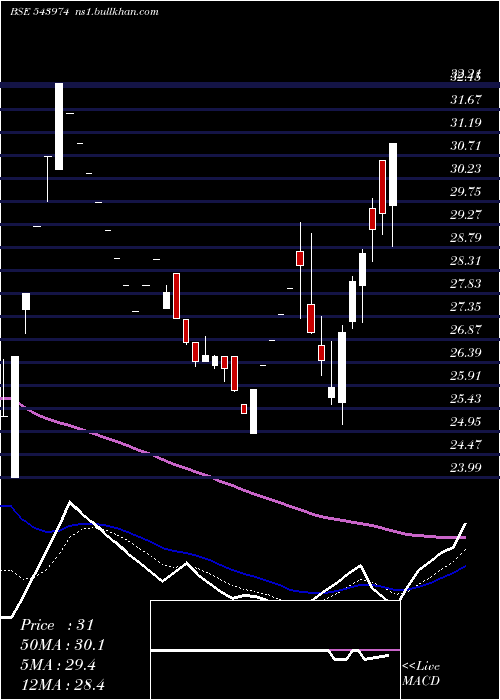Click the 29.75 price axis label
Screen dimensions: 500x700
click(x=466, y=192)
